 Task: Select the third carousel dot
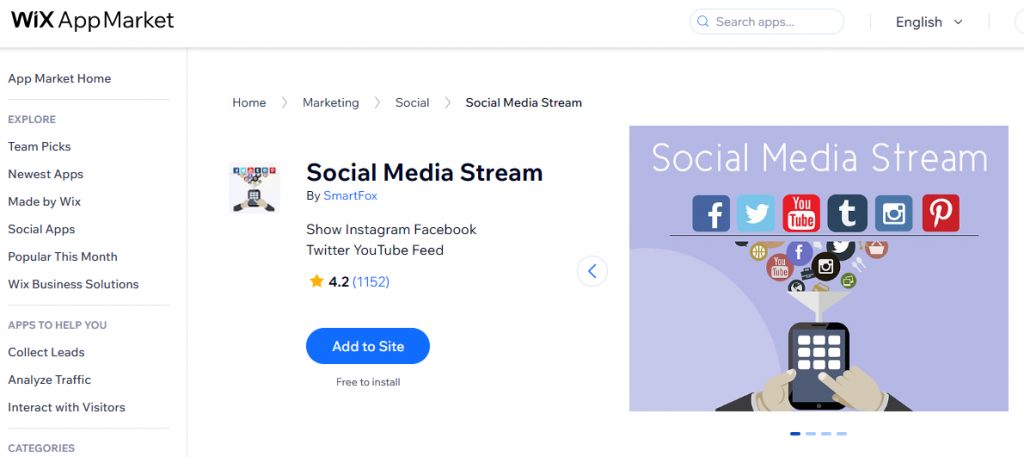coord(826,433)
